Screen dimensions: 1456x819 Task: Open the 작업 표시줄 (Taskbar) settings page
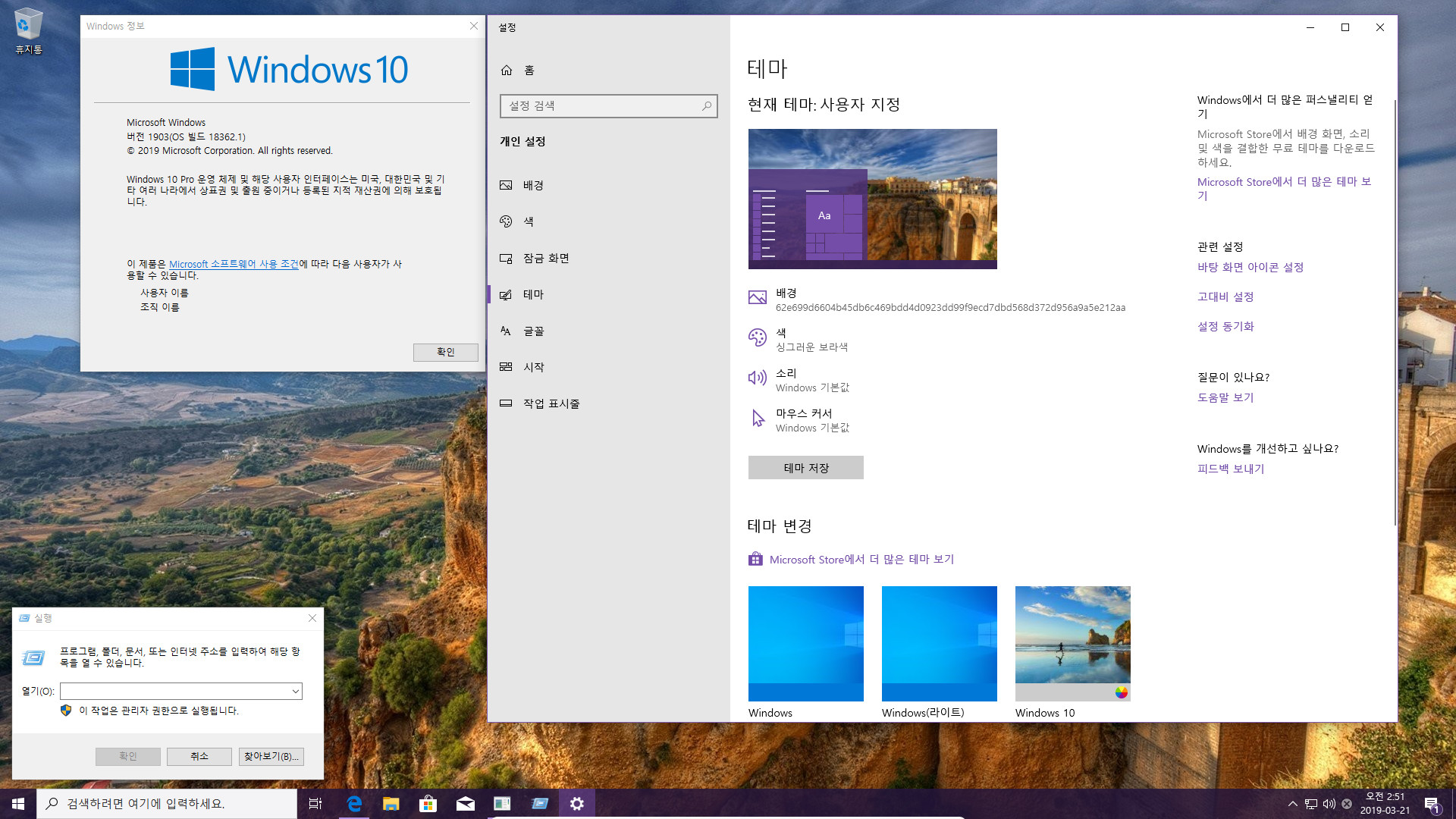tap(609, 404)
